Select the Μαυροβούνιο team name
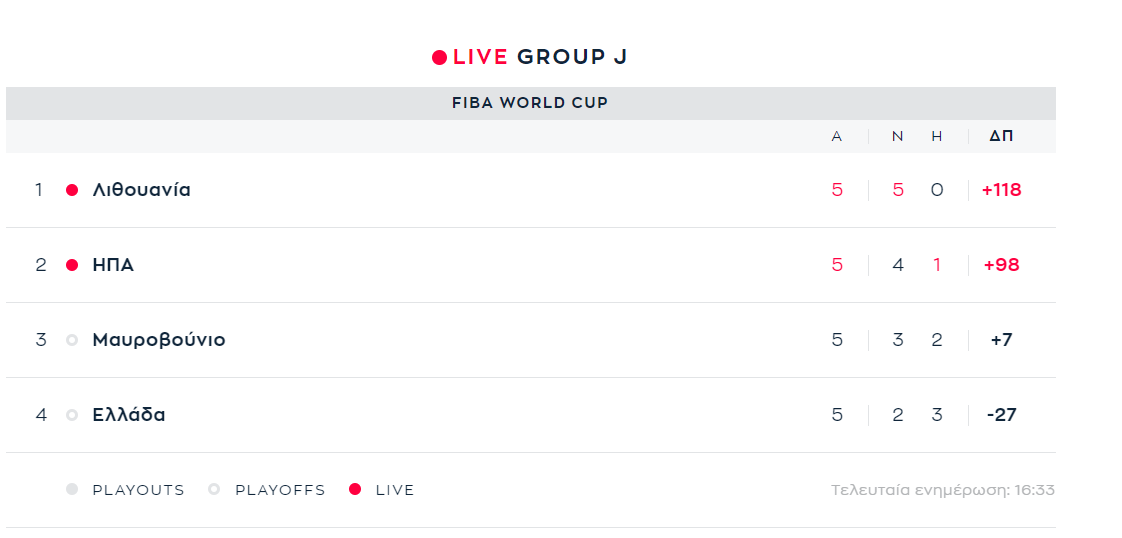Screen dimensions: 1122x538 click(159, 340)
